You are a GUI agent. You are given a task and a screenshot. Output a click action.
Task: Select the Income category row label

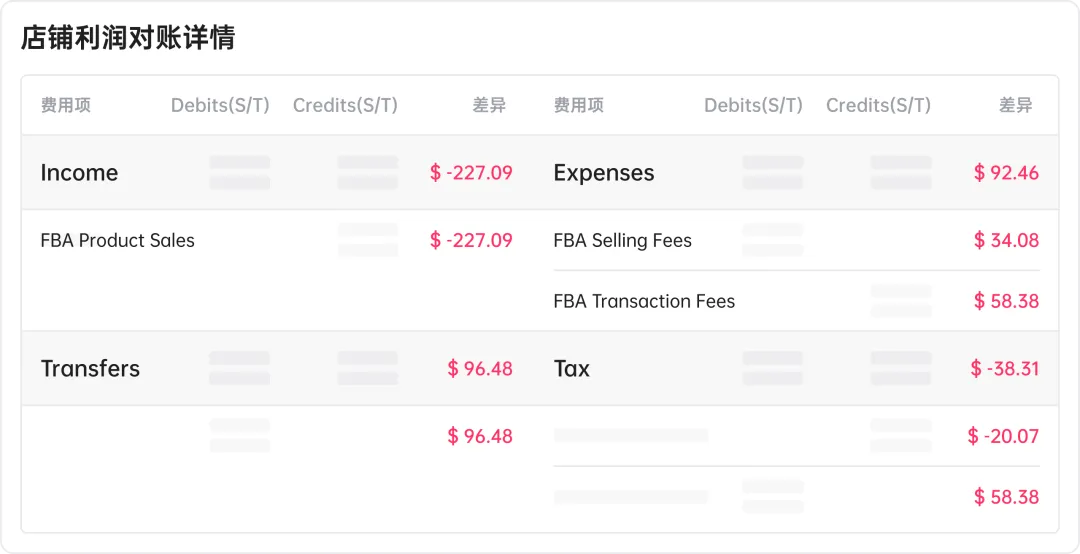coord(79,172)
